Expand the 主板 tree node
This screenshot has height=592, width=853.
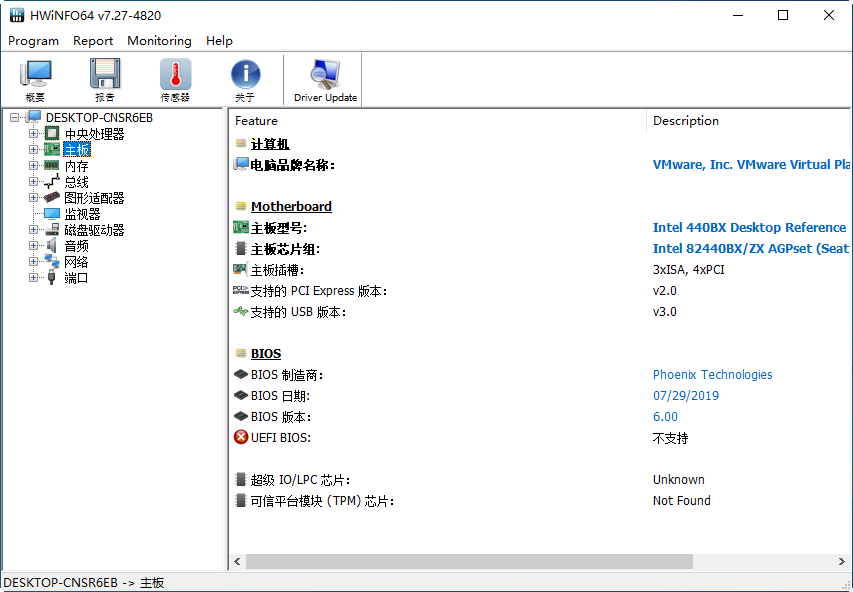click(33, 149)
